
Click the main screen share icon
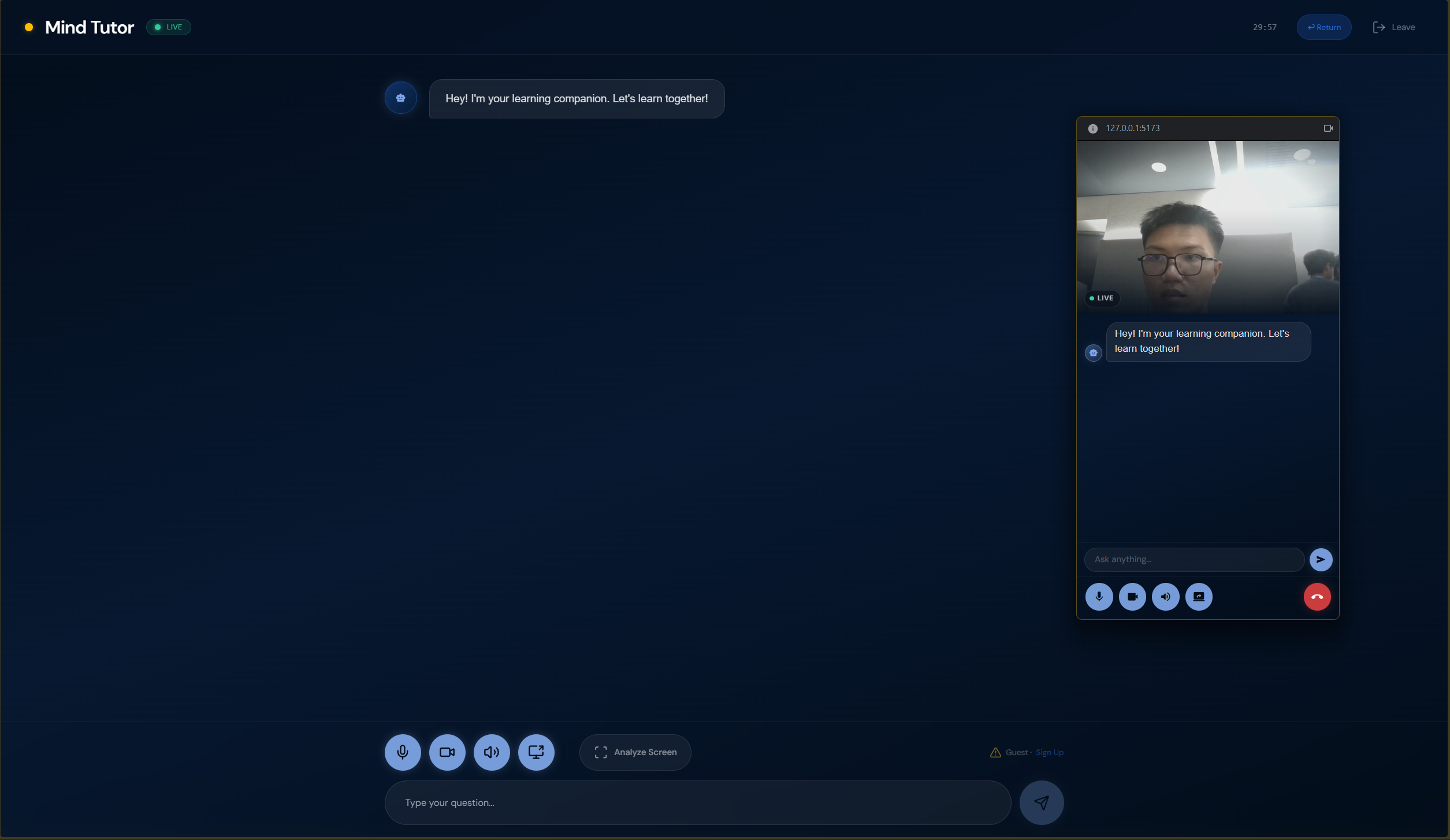point(536,752)
